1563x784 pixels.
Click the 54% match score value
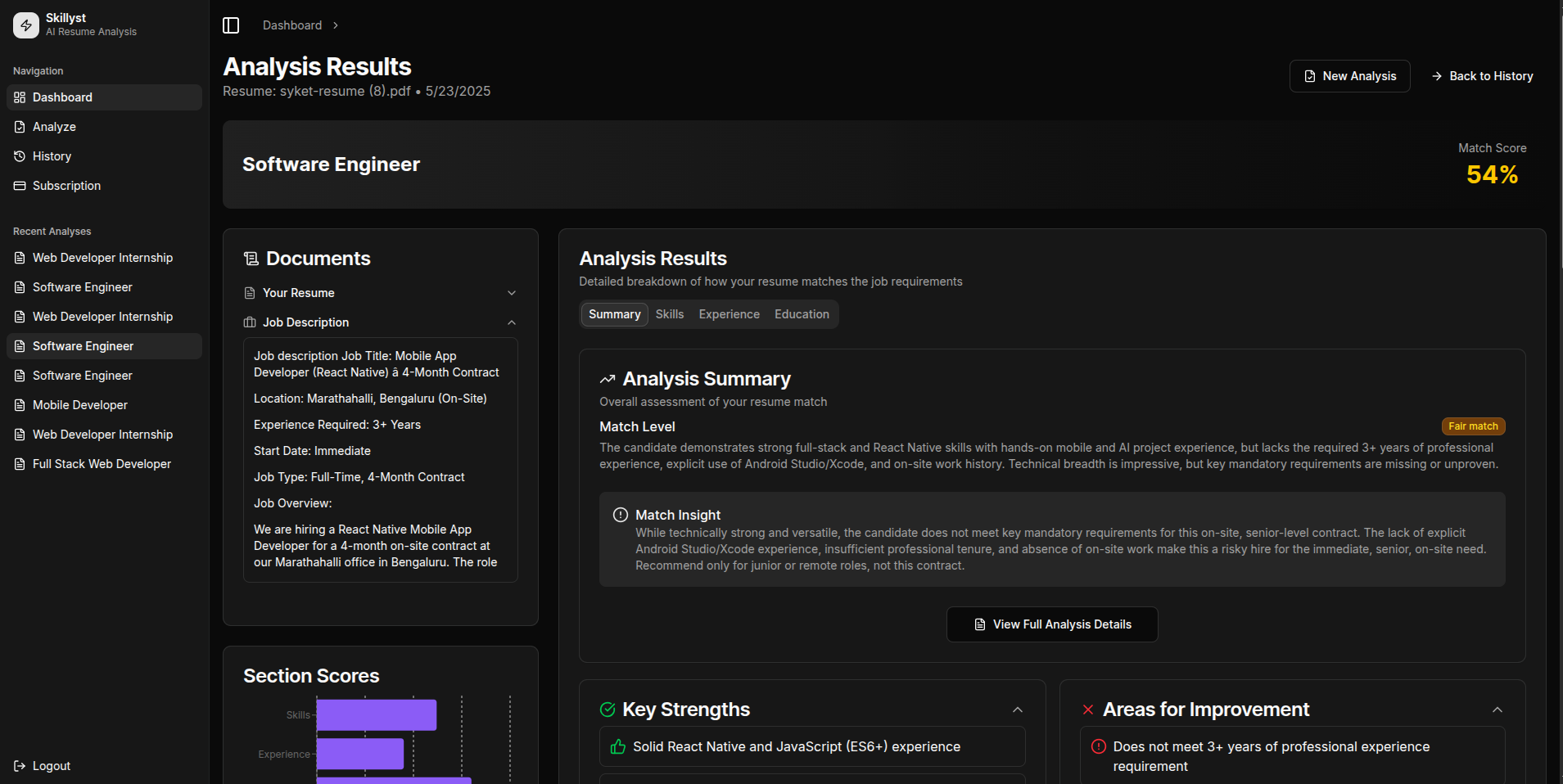click(1492, 174)
